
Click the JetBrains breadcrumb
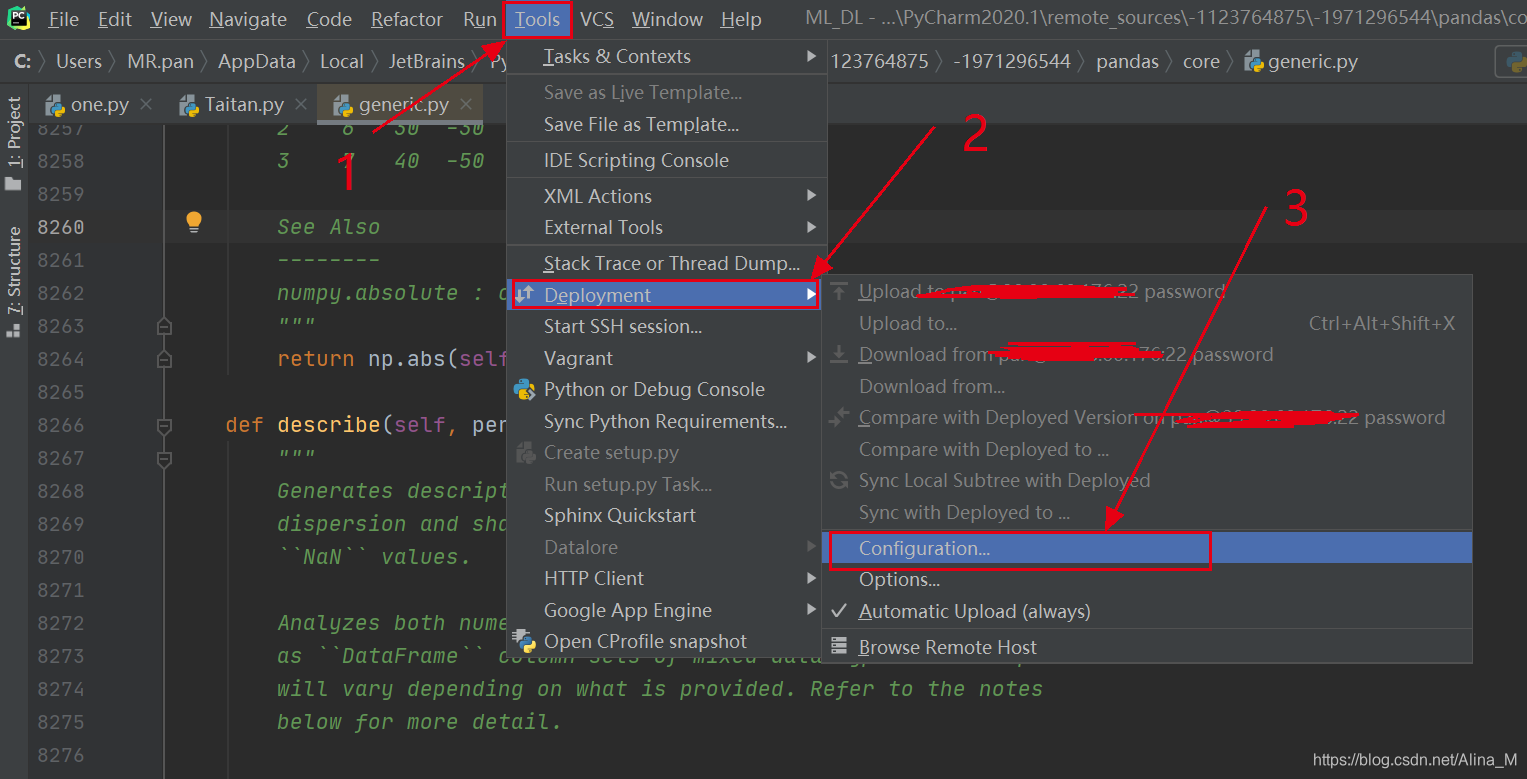[x=427, y=61]
